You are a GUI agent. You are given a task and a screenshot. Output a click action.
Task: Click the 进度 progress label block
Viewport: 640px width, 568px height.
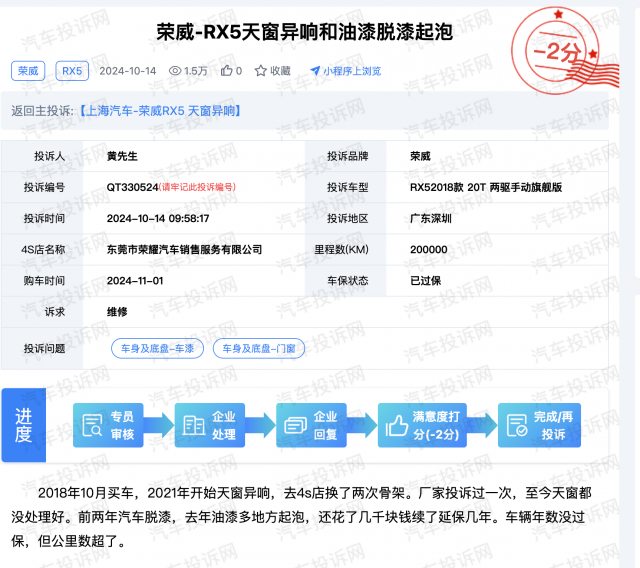click(x=24, y=425)
